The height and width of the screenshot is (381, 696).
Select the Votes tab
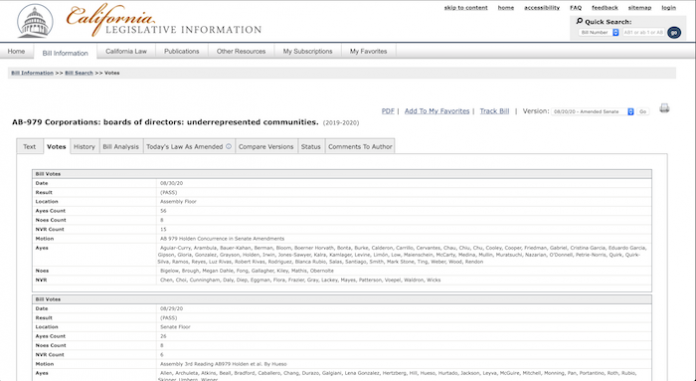[x=56, y=147]
